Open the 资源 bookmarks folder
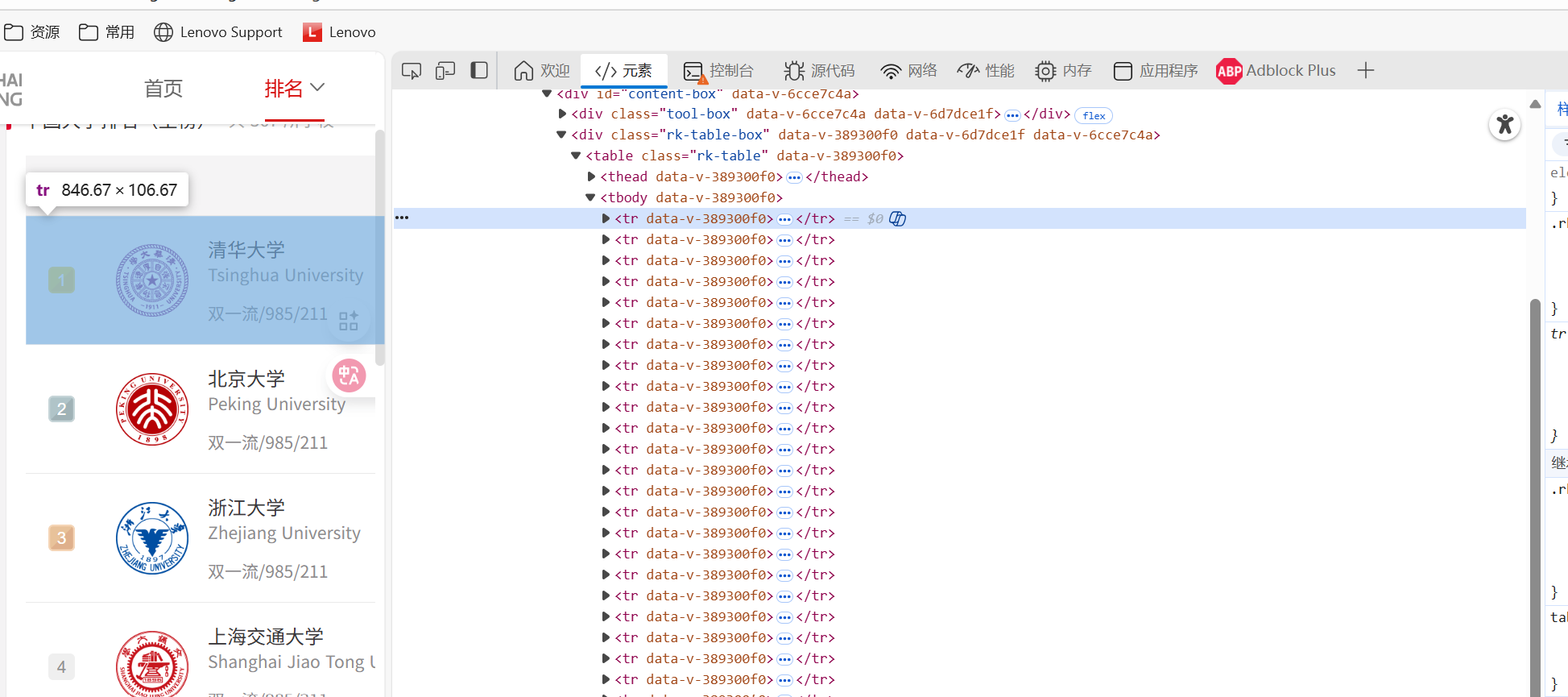1568x697 pixels. tap(32, 32)
